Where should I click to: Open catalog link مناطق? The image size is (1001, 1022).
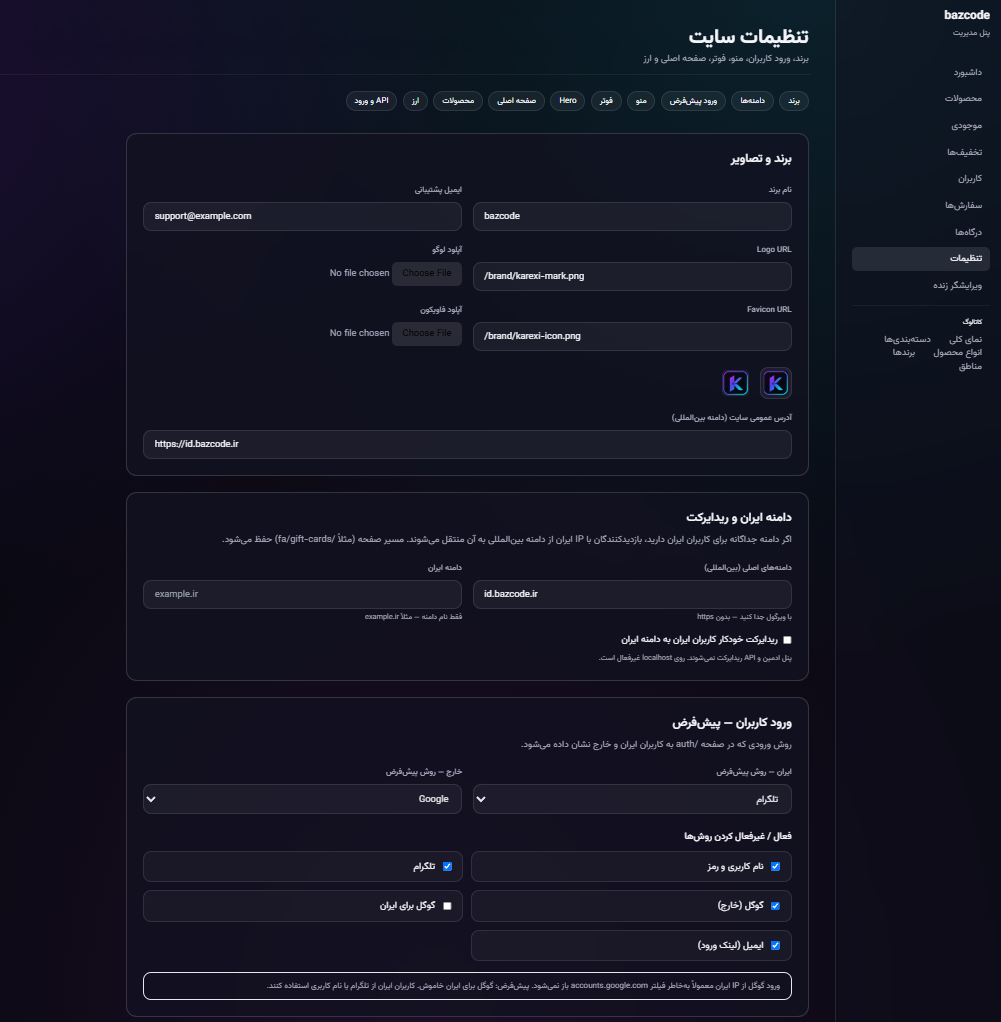click(970, 366)
